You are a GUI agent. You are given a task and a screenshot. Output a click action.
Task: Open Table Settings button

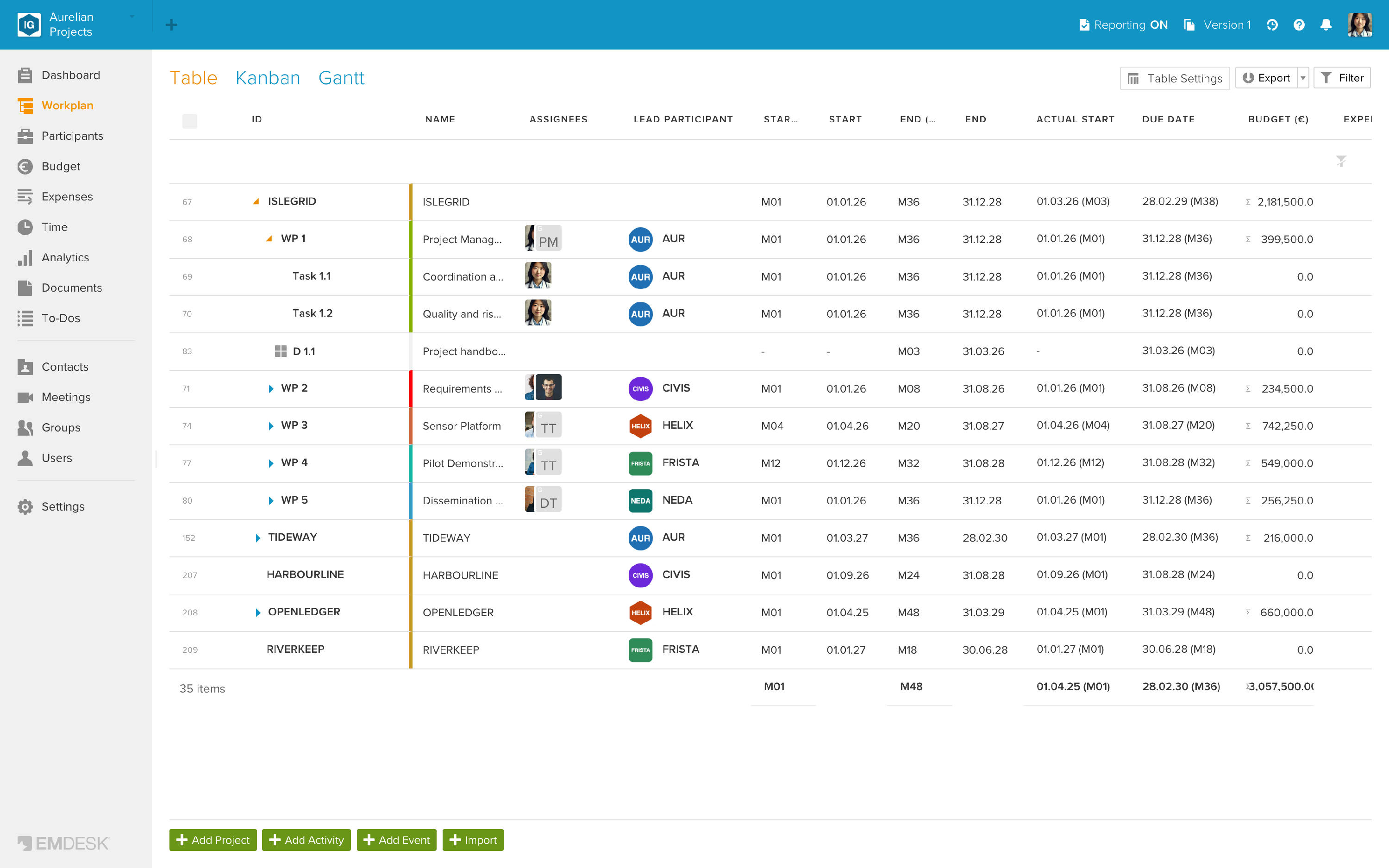click(1174, 78)
